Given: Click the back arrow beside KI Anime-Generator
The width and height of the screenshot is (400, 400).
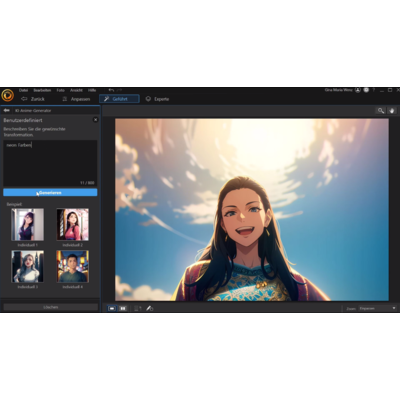Looking at the screenshot, I should point(6,110).
